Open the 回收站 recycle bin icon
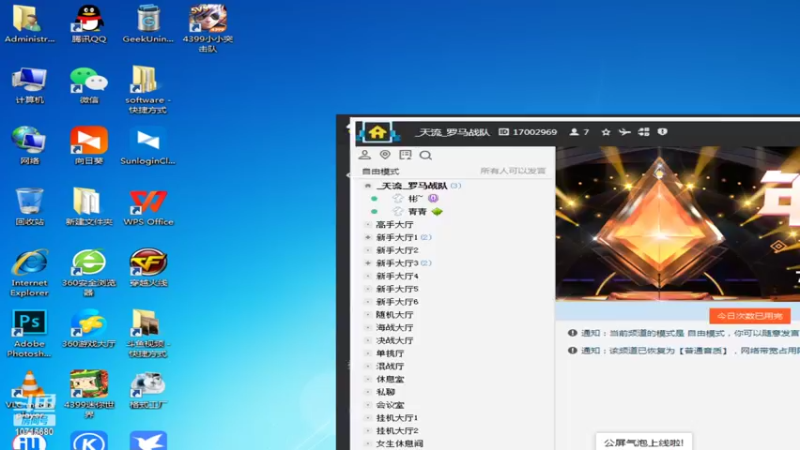 30,207
